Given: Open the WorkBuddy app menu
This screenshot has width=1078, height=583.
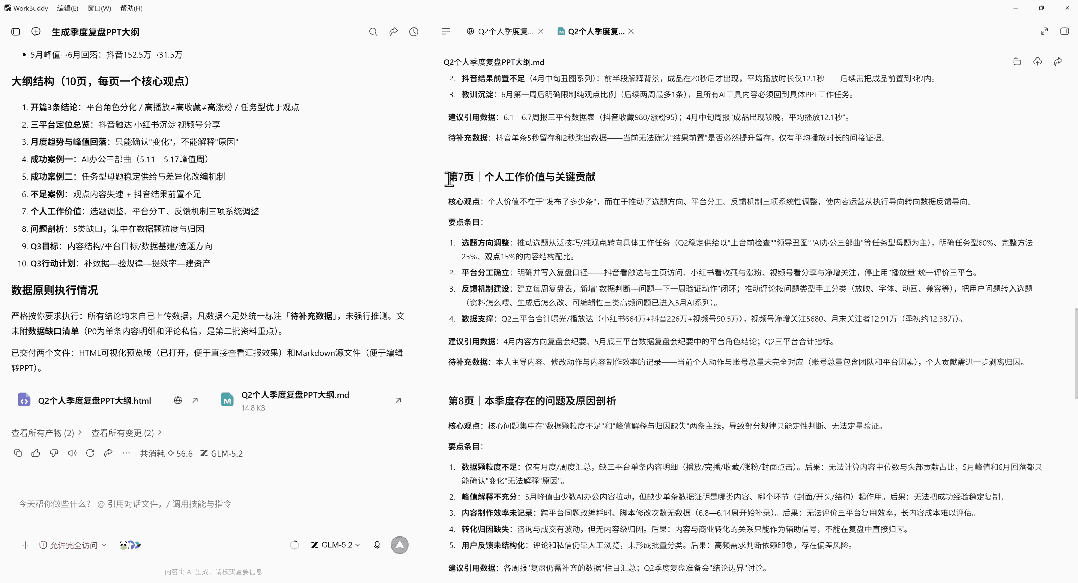Looking at the screenshot, I should pos(26,8).
